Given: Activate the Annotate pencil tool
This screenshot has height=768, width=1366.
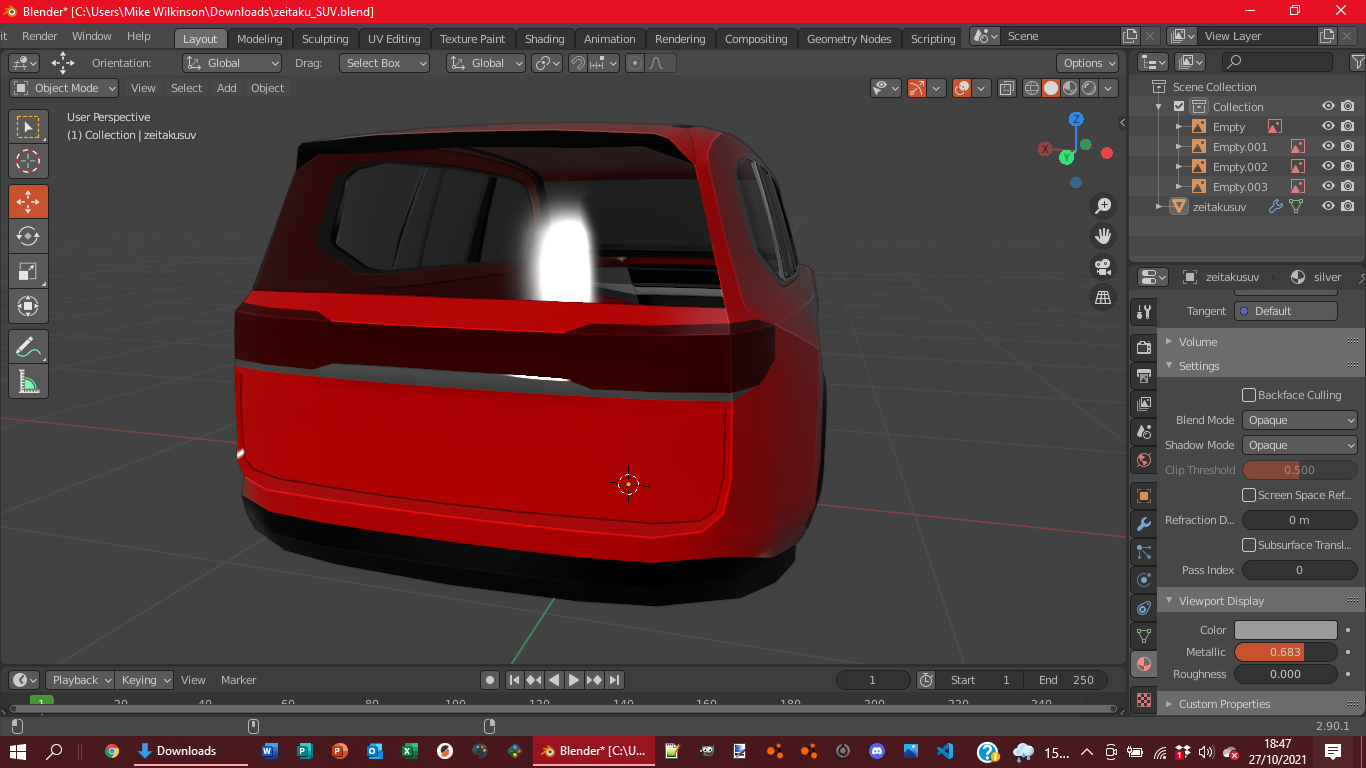Looking at the screenshot, I should pyautogui.click(x=28, y=347).
